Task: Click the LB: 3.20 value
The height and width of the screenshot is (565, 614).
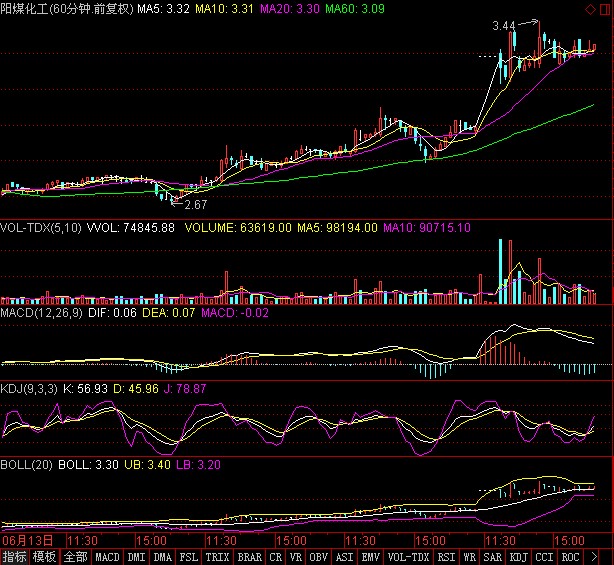Action: click(198, 464)
